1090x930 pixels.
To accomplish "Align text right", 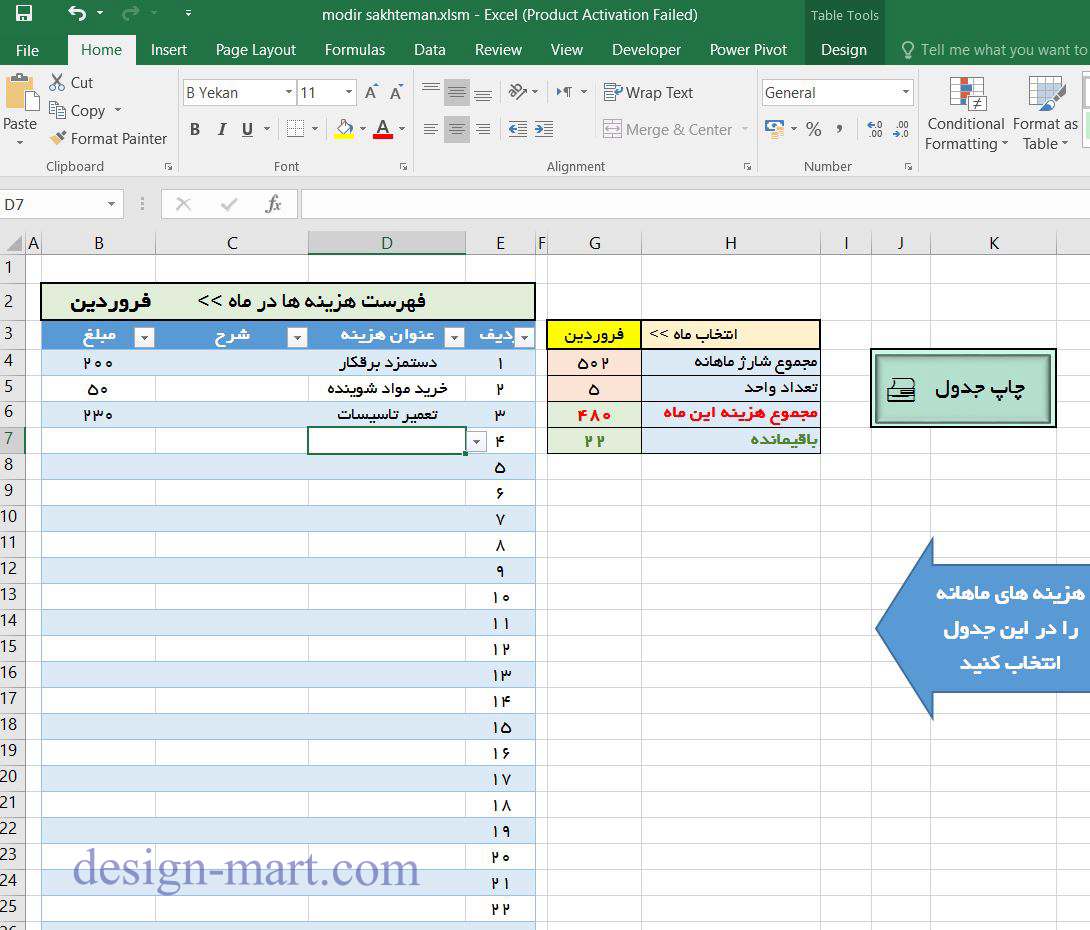I will (483, 129).
